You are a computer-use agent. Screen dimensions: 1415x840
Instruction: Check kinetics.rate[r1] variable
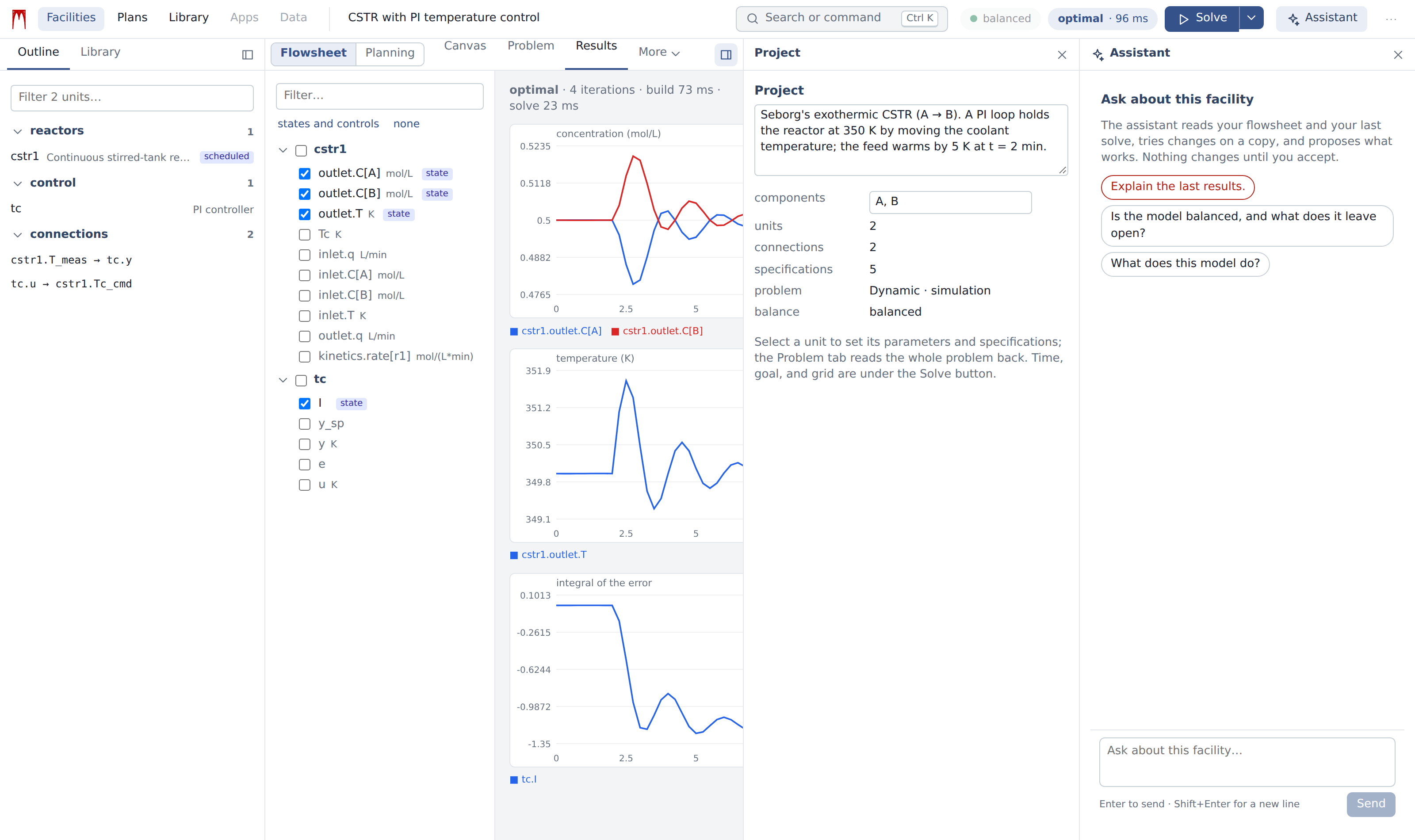(305, 357)
